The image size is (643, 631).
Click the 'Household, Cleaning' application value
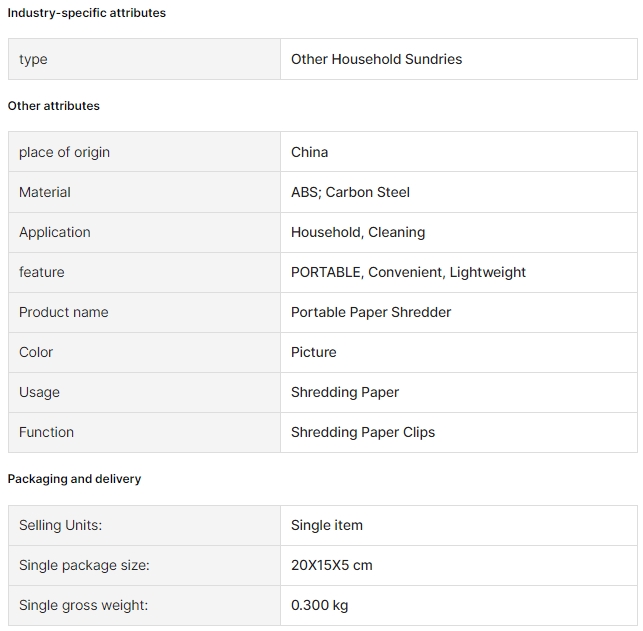358,232
